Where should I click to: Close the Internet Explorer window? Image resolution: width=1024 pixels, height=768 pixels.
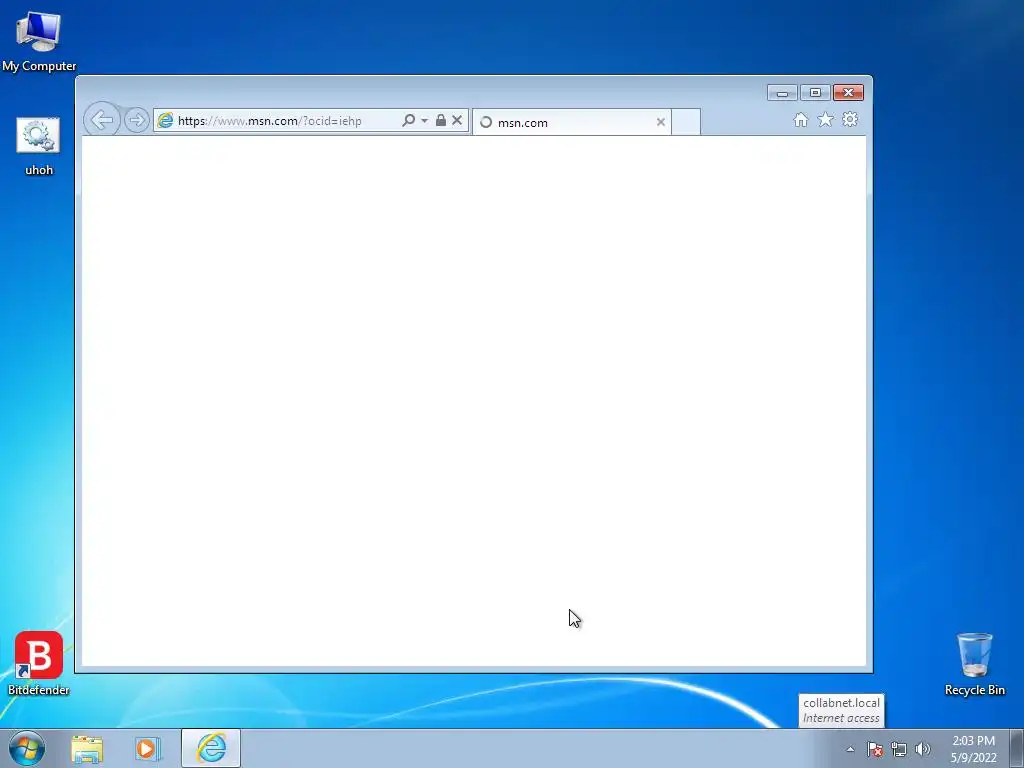(x=848, y=93)
